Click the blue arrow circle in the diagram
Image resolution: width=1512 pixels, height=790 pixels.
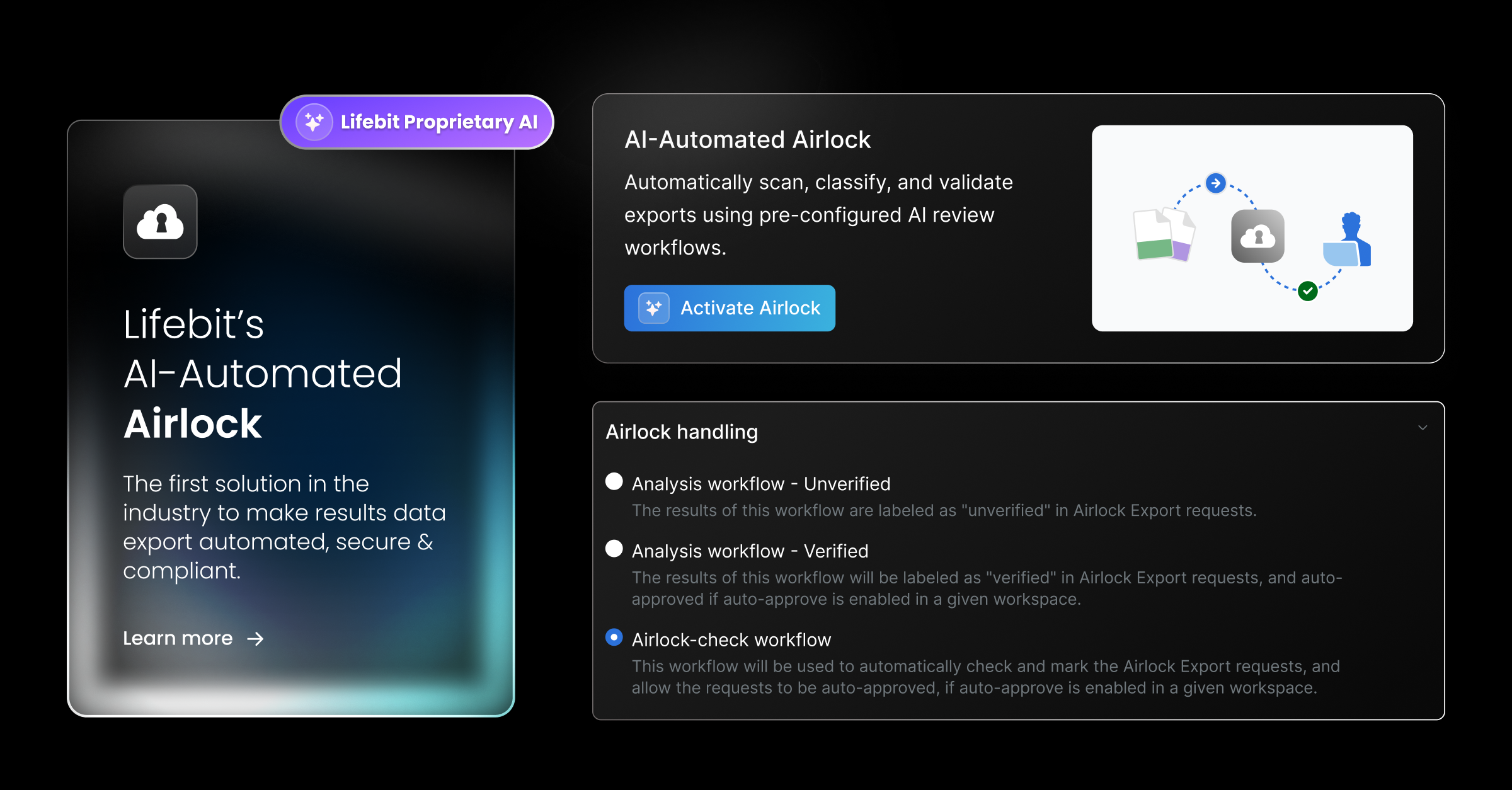point(1215,183)
